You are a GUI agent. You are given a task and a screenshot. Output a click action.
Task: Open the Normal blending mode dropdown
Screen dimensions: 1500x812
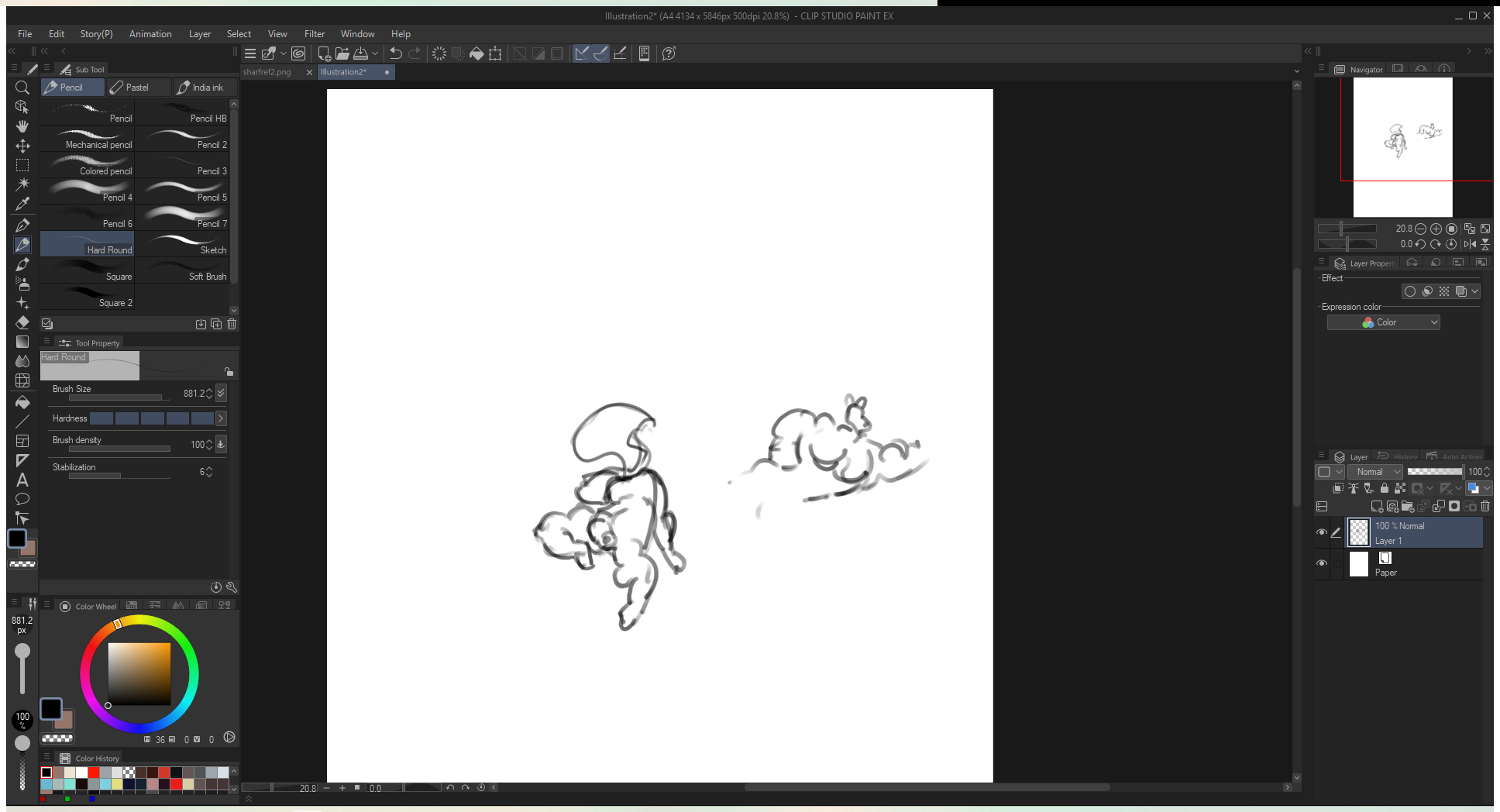pos(1375,472)
